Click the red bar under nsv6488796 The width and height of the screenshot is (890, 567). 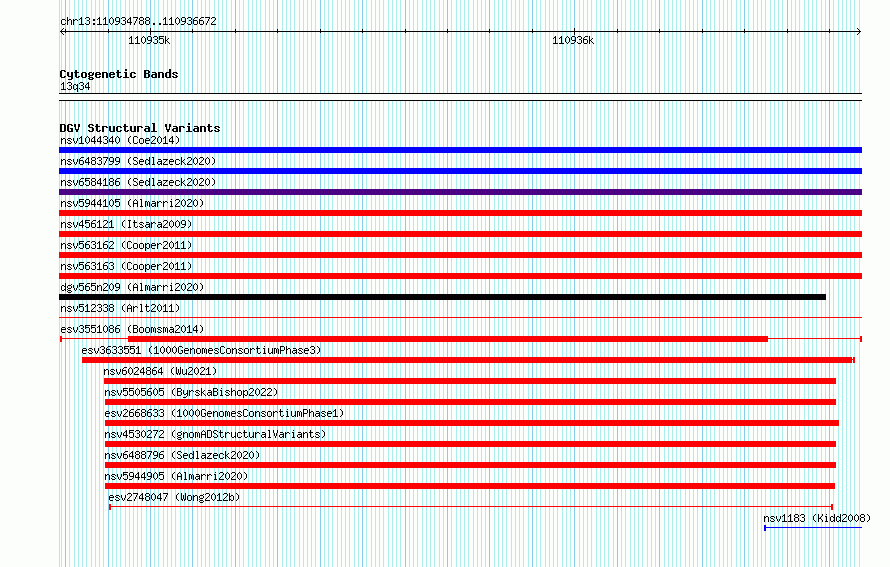pos(470,465)
